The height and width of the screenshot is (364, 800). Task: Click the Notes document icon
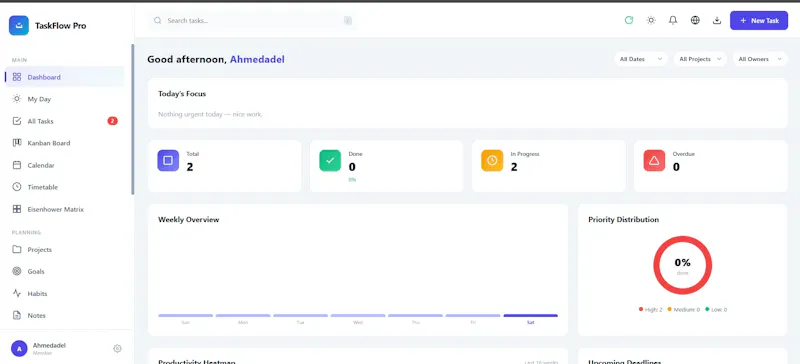(x=17, y=316)
